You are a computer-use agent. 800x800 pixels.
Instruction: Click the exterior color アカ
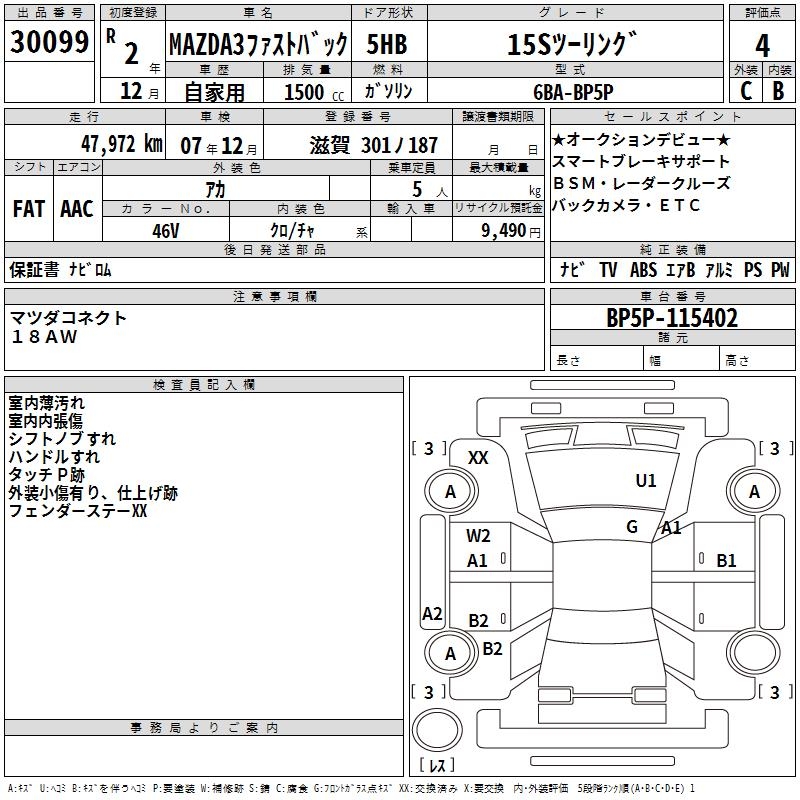point(215,189)
